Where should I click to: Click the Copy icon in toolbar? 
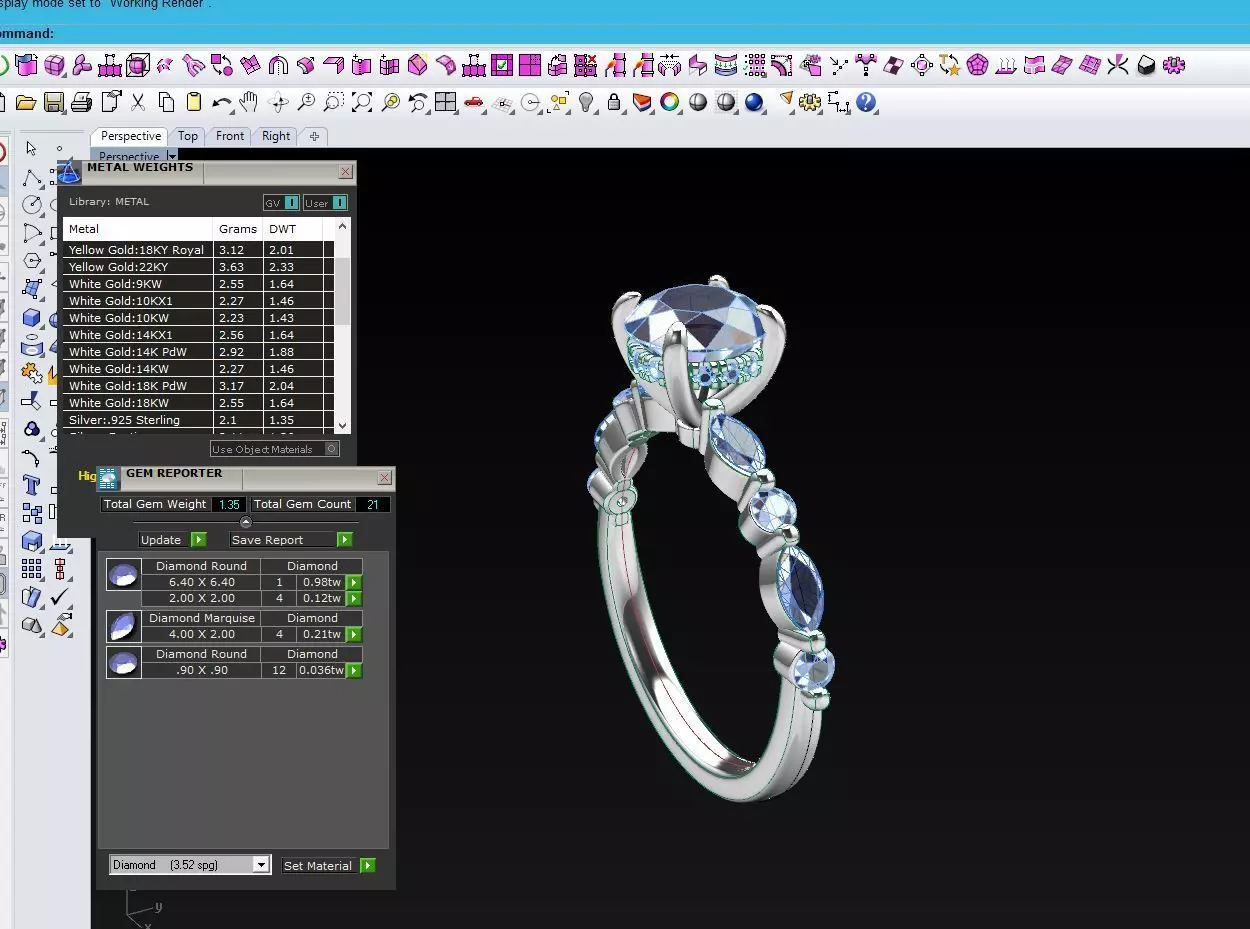coord(166,102)
